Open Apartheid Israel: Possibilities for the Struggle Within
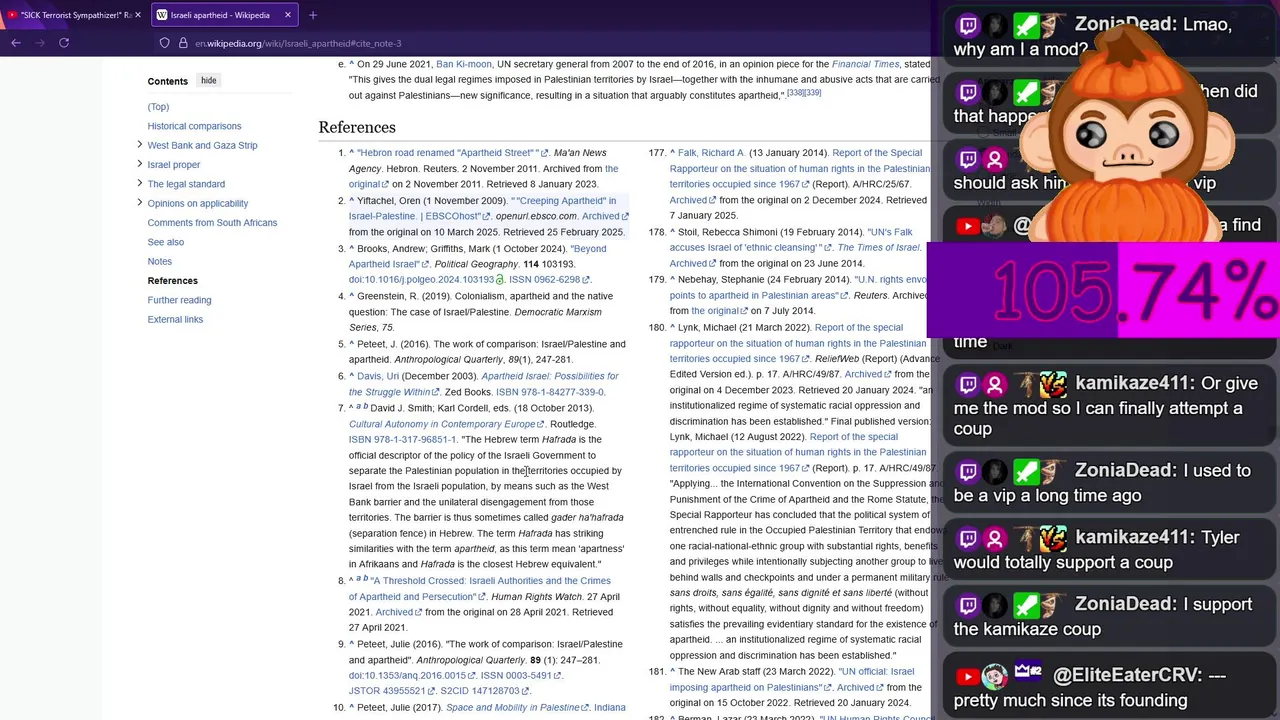Image resolution: width=1280 pixels, height=720 pixels. coord(484,384)
